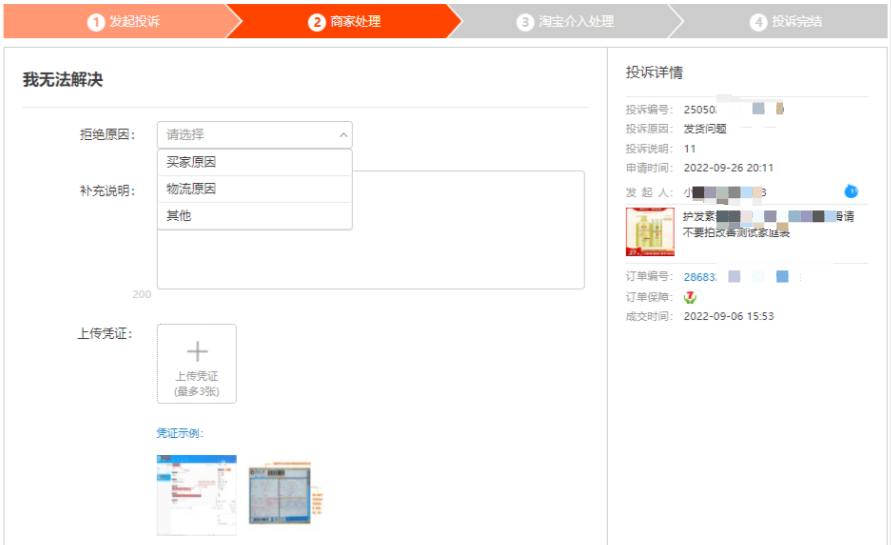Click the blue Wangwang chat icon beside 发起人

[851, 191]
